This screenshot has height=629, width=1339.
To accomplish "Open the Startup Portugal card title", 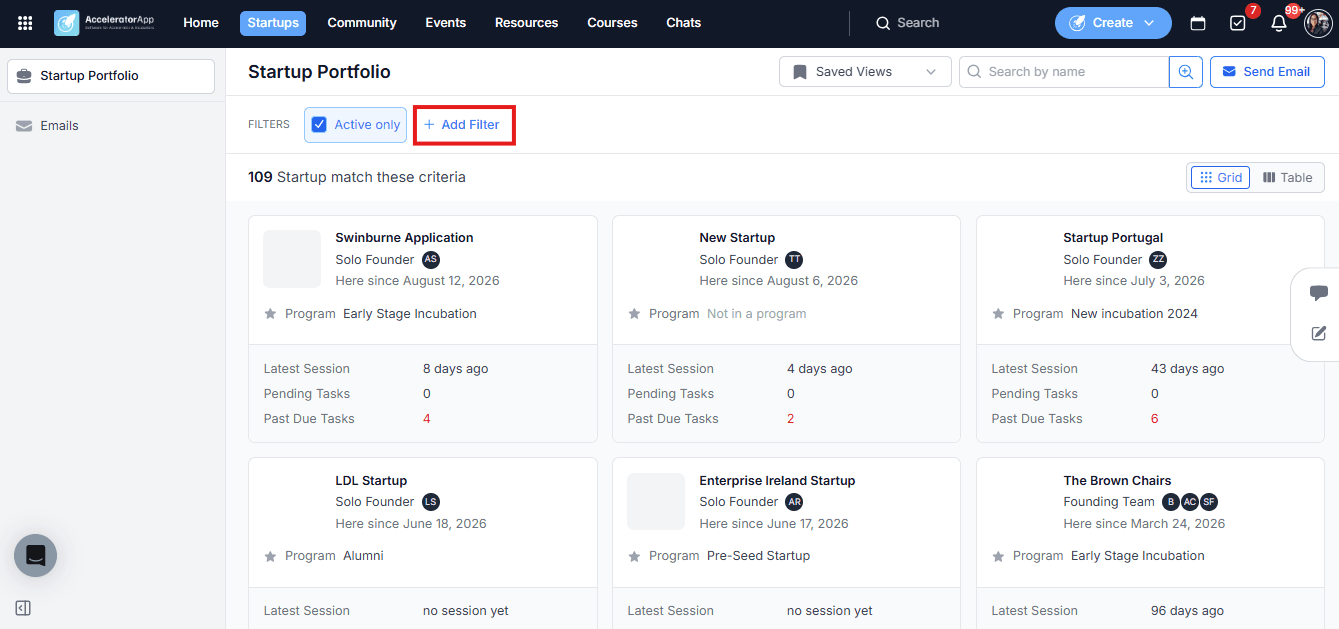I will (x=1113, y=238).
